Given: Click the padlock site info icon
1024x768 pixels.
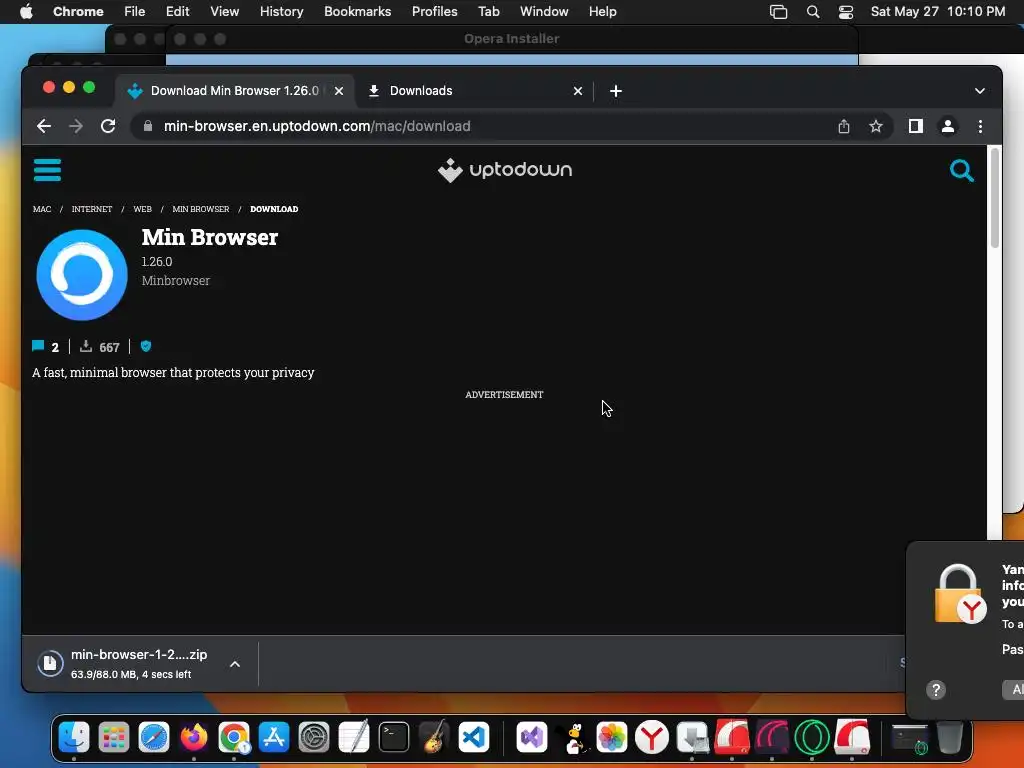Looking at the screenshot, I should click(148, 126).
